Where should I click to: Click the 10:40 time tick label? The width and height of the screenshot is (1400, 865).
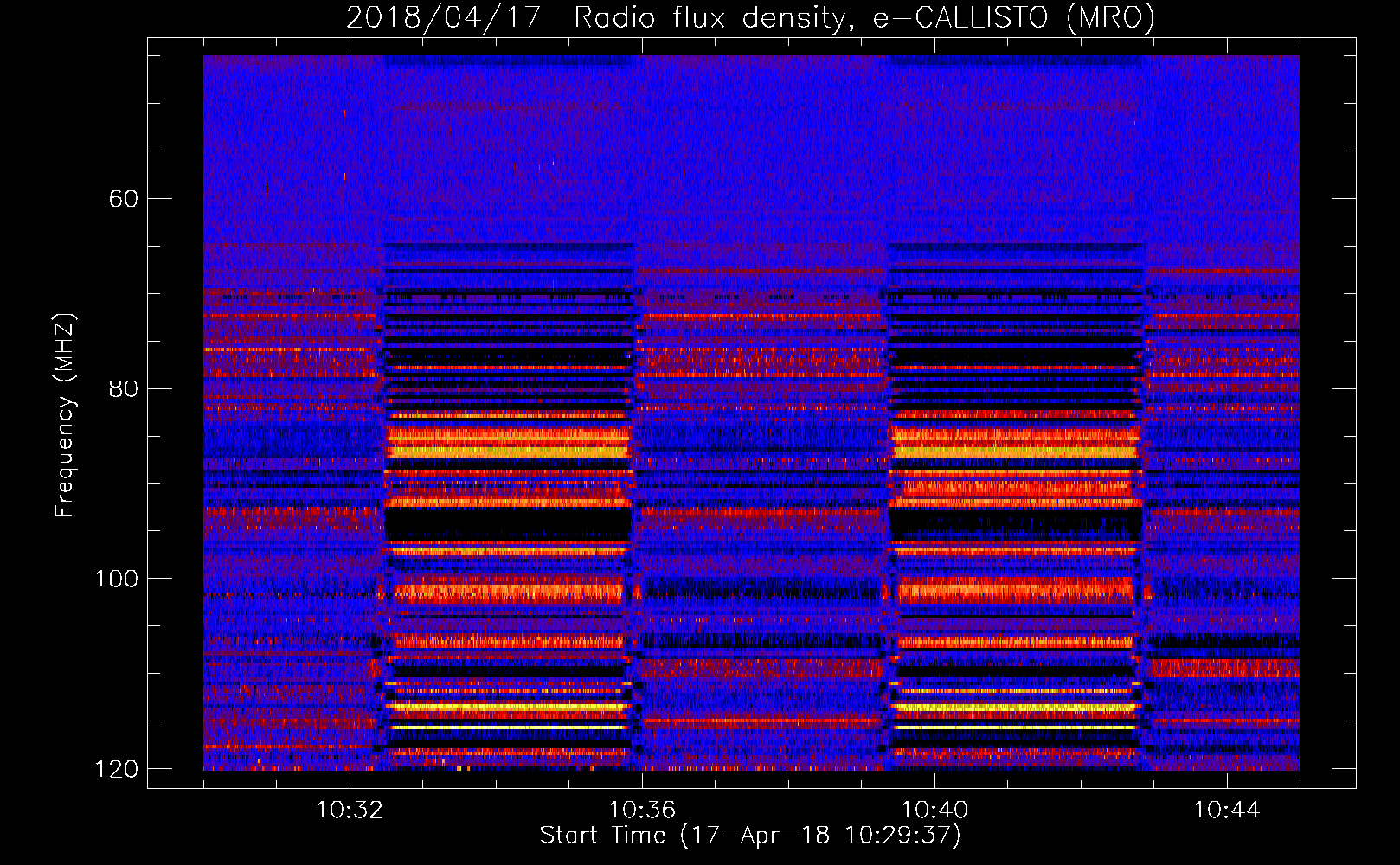(934, 810)
